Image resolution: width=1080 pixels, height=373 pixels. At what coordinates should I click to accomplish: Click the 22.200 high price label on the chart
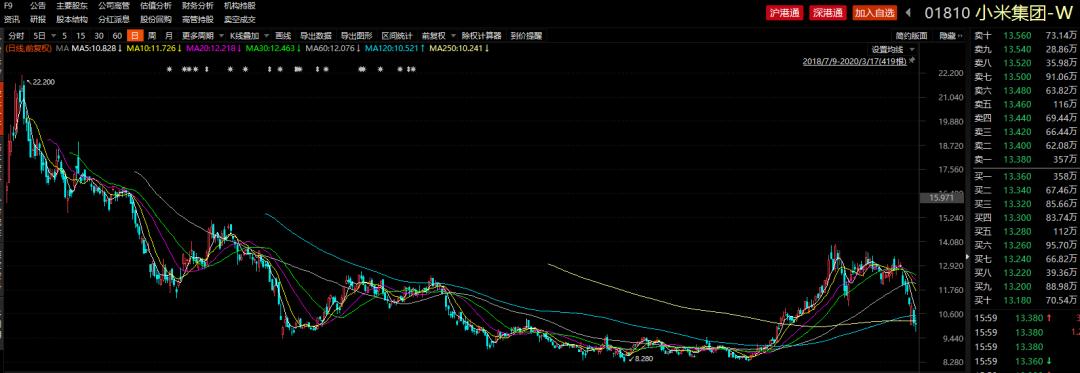(43, 82)
